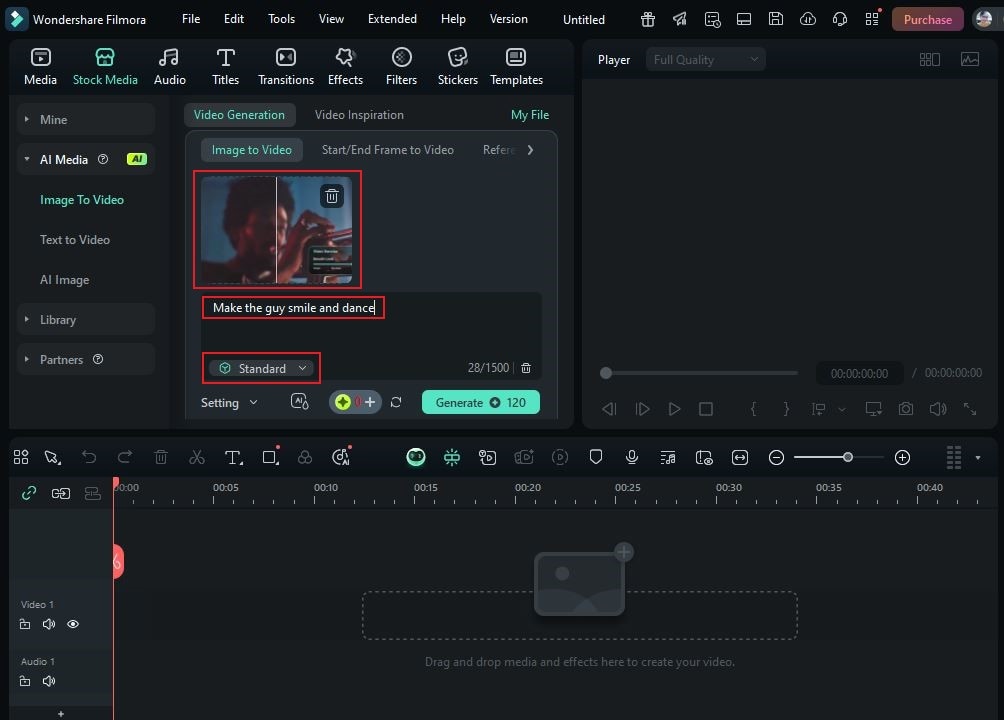Screen dimensions: 1004x720
Task: Delete the uploaded image with trash icon
Action: click(x=332, y=196)
